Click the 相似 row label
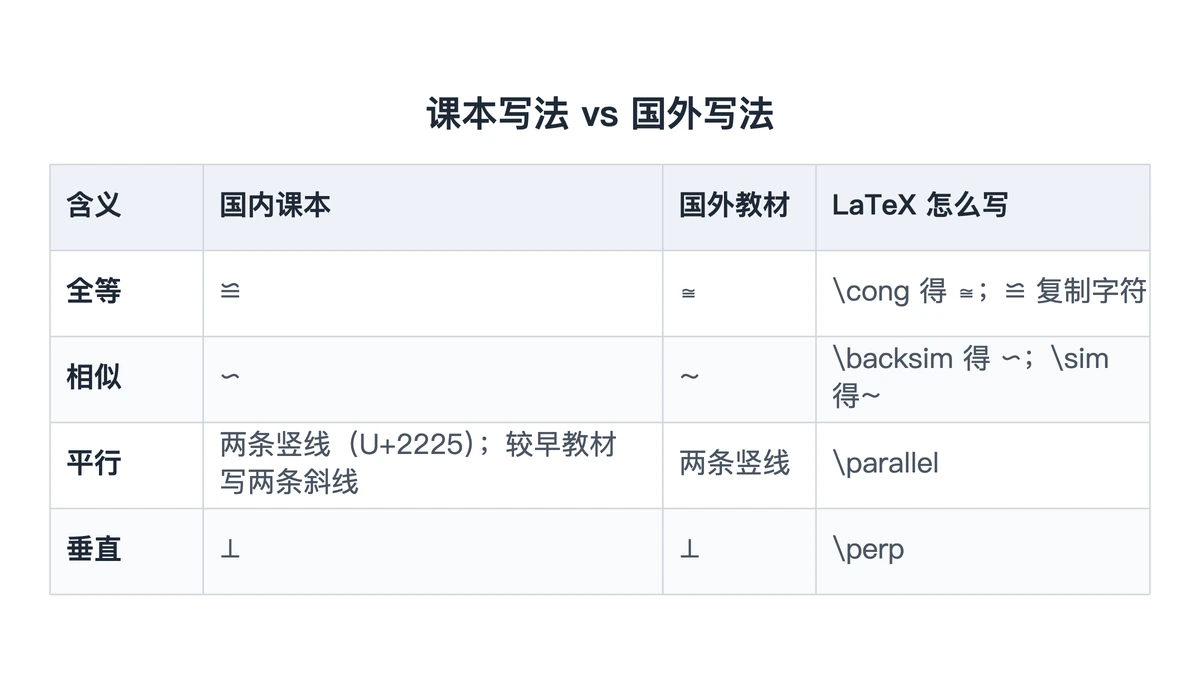The height and width of the screenshot is (675, 1200). [94, 378]
